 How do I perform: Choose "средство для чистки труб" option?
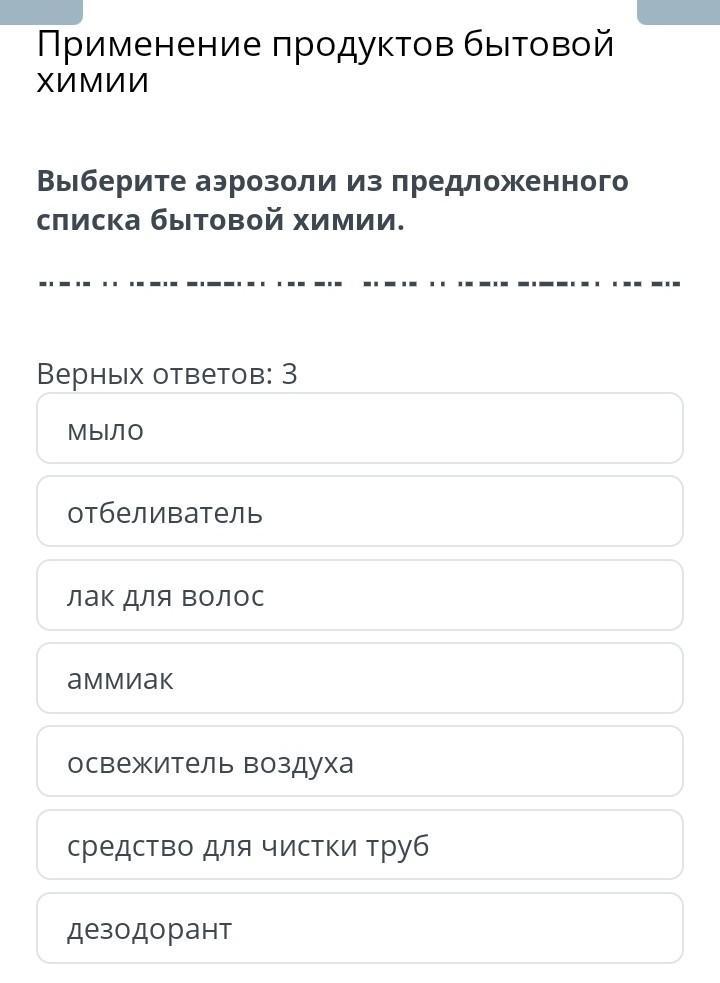tap(360, 846)
